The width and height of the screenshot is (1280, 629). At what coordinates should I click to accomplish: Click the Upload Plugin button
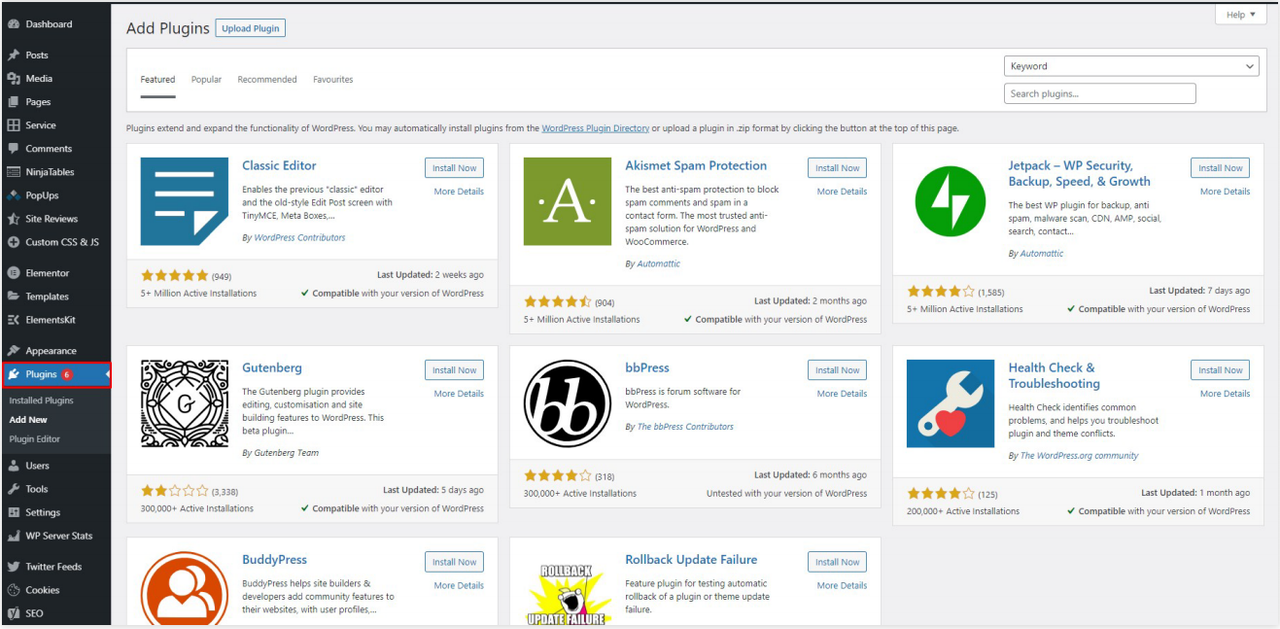250,28
